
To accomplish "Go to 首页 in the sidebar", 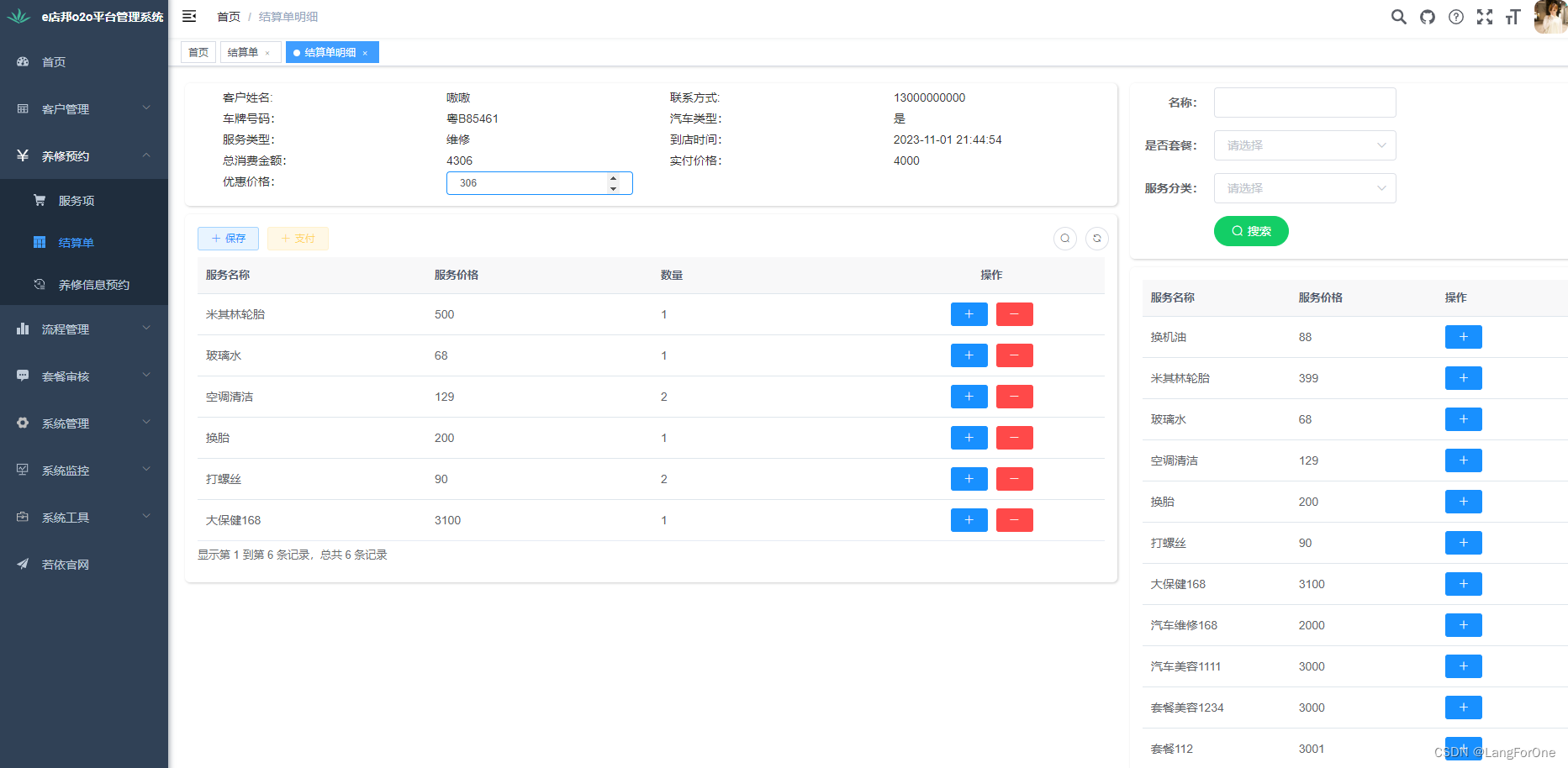I will tap(84, 61).
